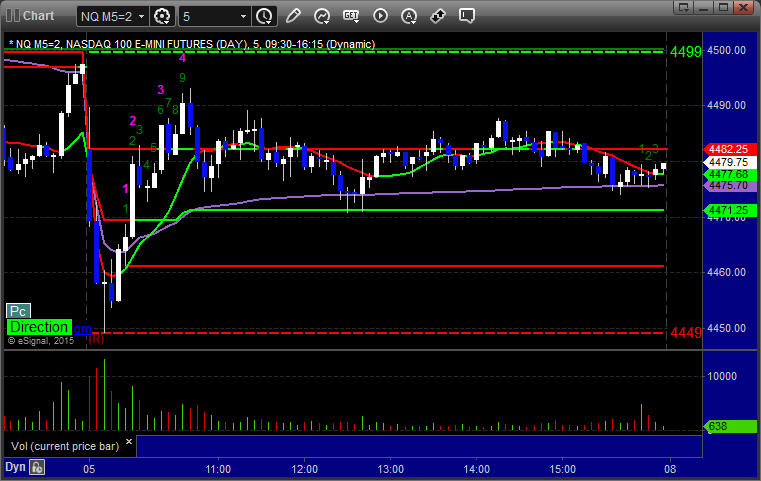Open the studies line-chart icon menu
Screen dimensions: 761x481
click(x=322, y=16)
